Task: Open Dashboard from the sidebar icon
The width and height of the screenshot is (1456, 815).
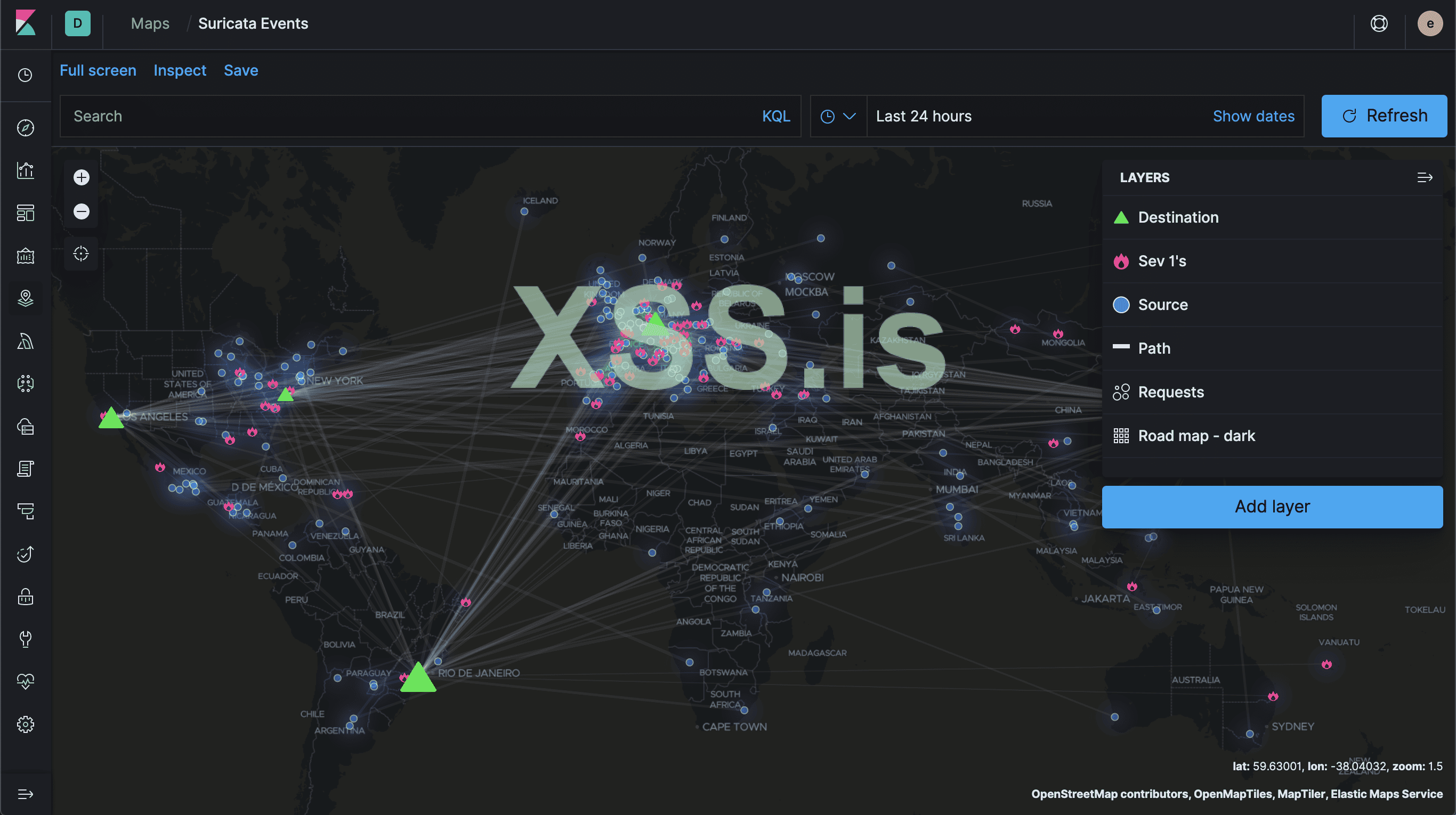Action: [x=26, y=213]
